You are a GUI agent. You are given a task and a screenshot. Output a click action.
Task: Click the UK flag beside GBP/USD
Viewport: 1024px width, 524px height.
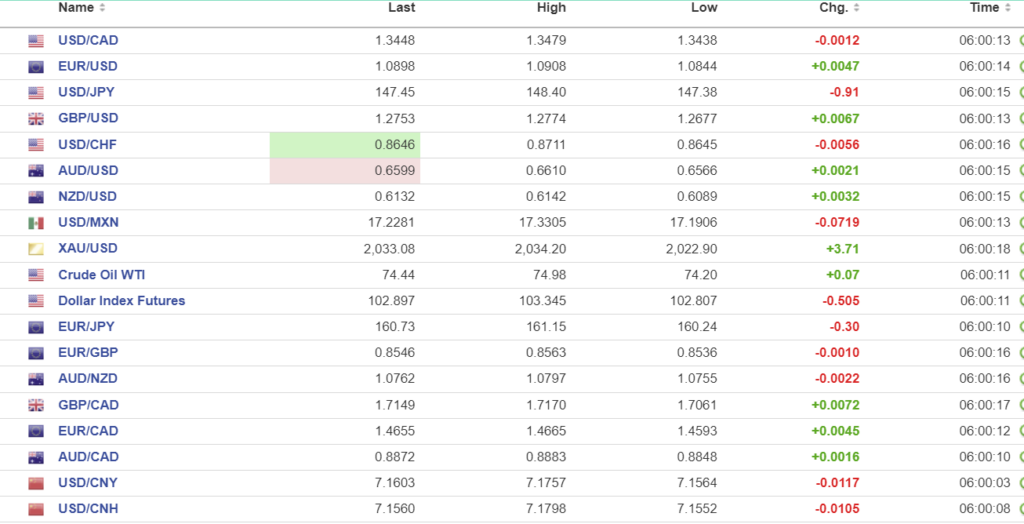pyautogui.click(x=36, y=119)
